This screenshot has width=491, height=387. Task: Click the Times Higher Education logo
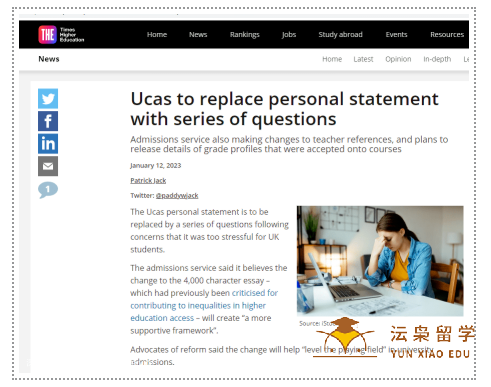click(x=61, y=34)
